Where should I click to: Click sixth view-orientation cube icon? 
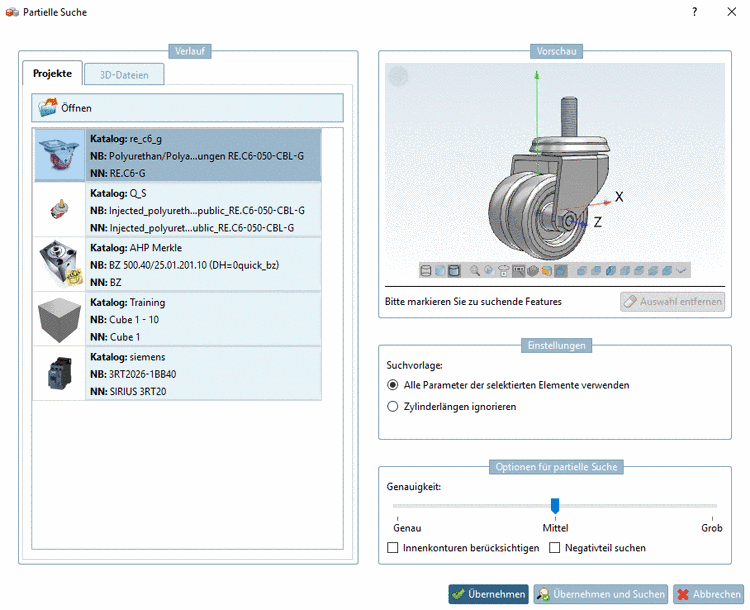[653, 271]
